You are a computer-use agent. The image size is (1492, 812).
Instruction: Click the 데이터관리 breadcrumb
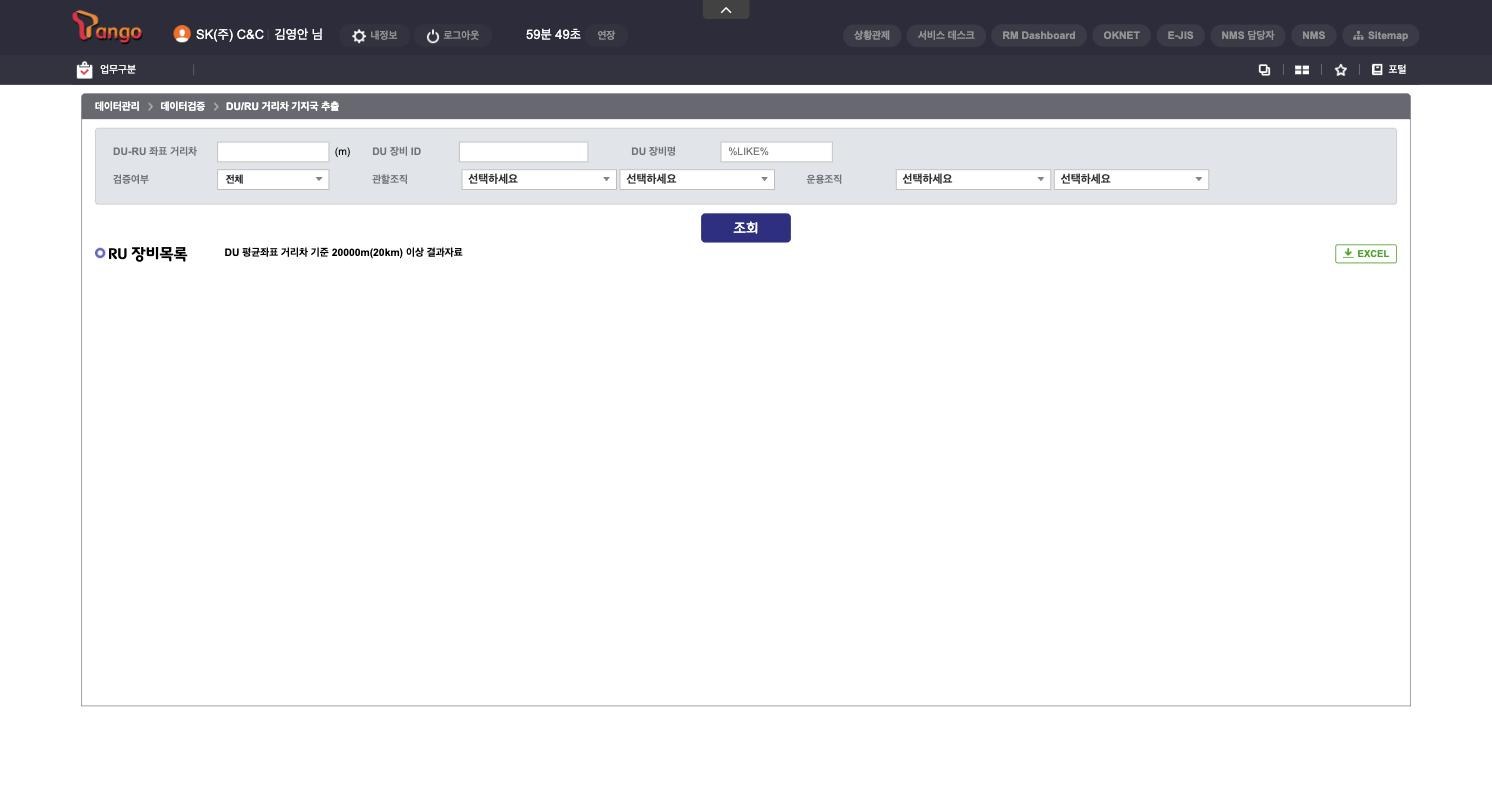(x=117, y=107)
